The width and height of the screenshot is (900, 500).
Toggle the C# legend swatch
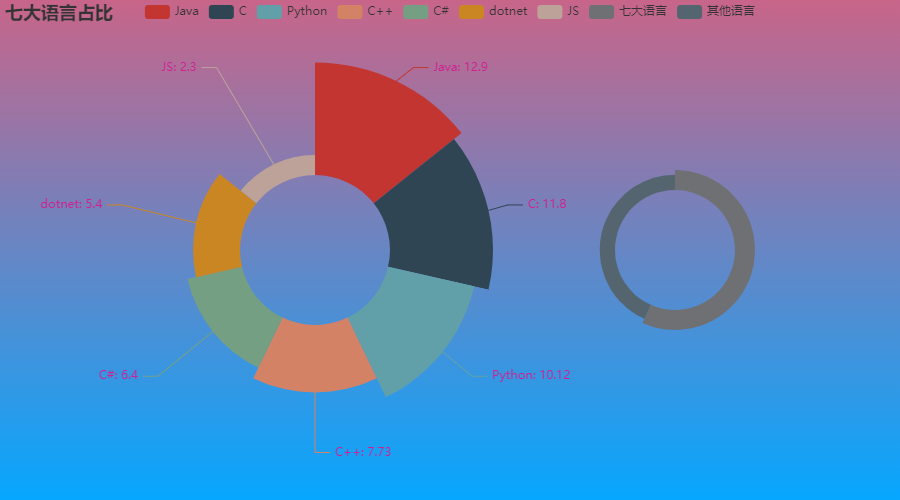[416, 11]
